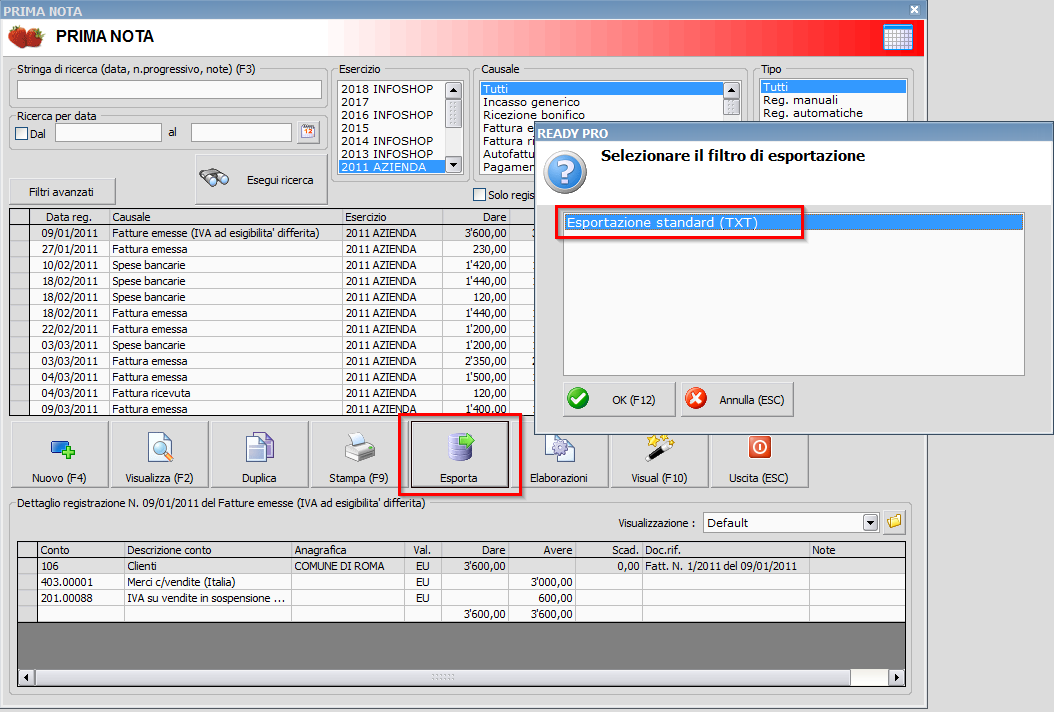Click the calendar grid icon in header

pyautogui.click(x=897, y=38)
